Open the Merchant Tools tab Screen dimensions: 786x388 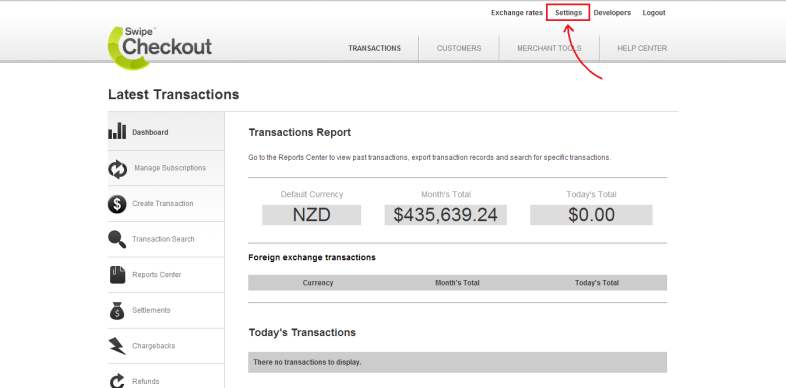pyautogui.click(x=549, y=49)
